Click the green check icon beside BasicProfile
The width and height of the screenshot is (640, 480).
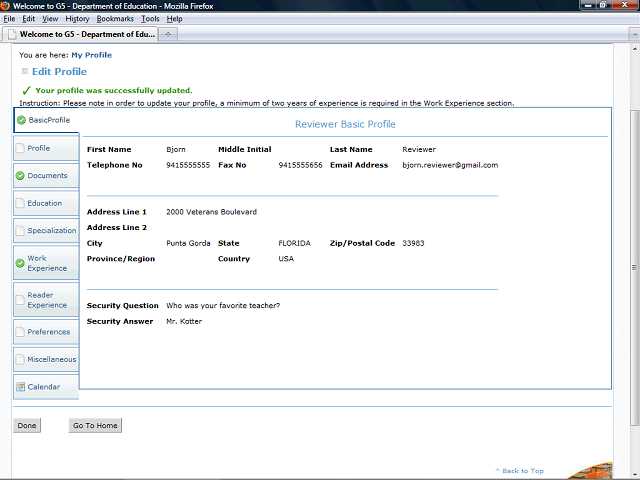pos(20,120)
